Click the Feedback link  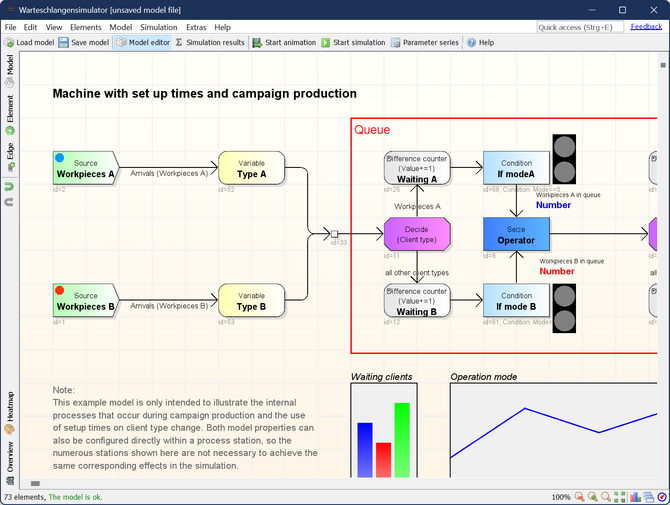[x=646, y=26]
